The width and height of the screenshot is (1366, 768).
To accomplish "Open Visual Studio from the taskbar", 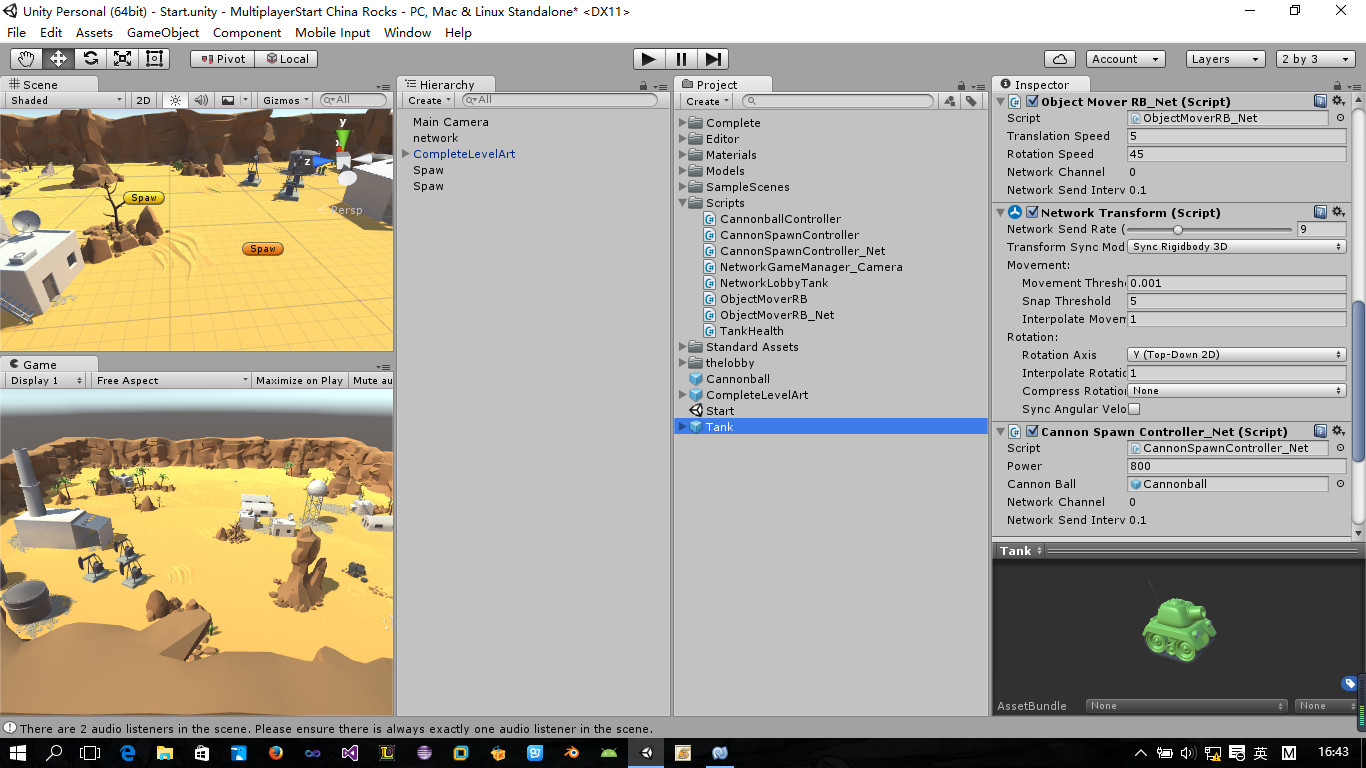I will coord(350,753).
